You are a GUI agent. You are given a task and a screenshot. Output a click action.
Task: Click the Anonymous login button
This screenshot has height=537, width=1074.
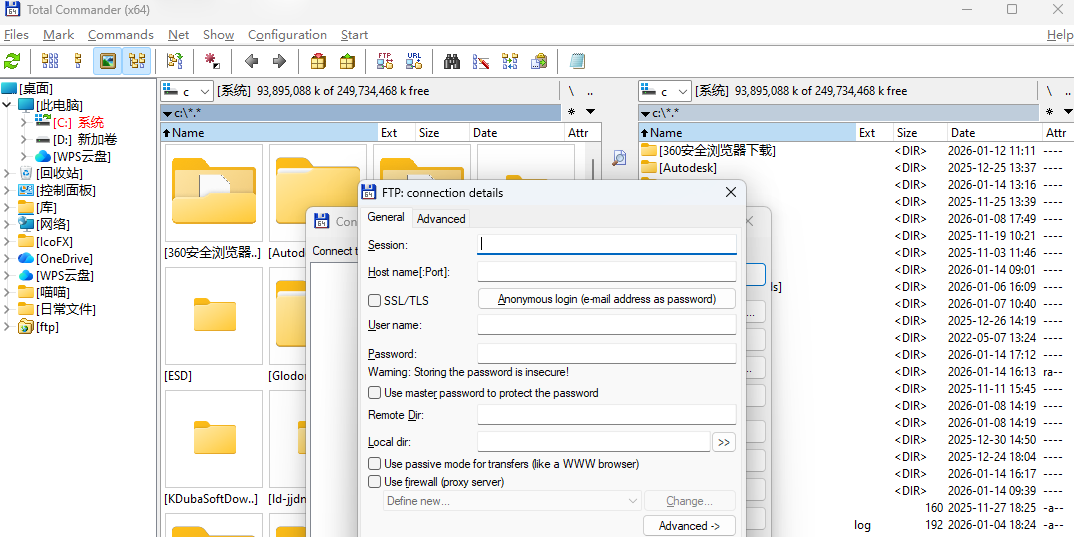(x=606, y=299)
